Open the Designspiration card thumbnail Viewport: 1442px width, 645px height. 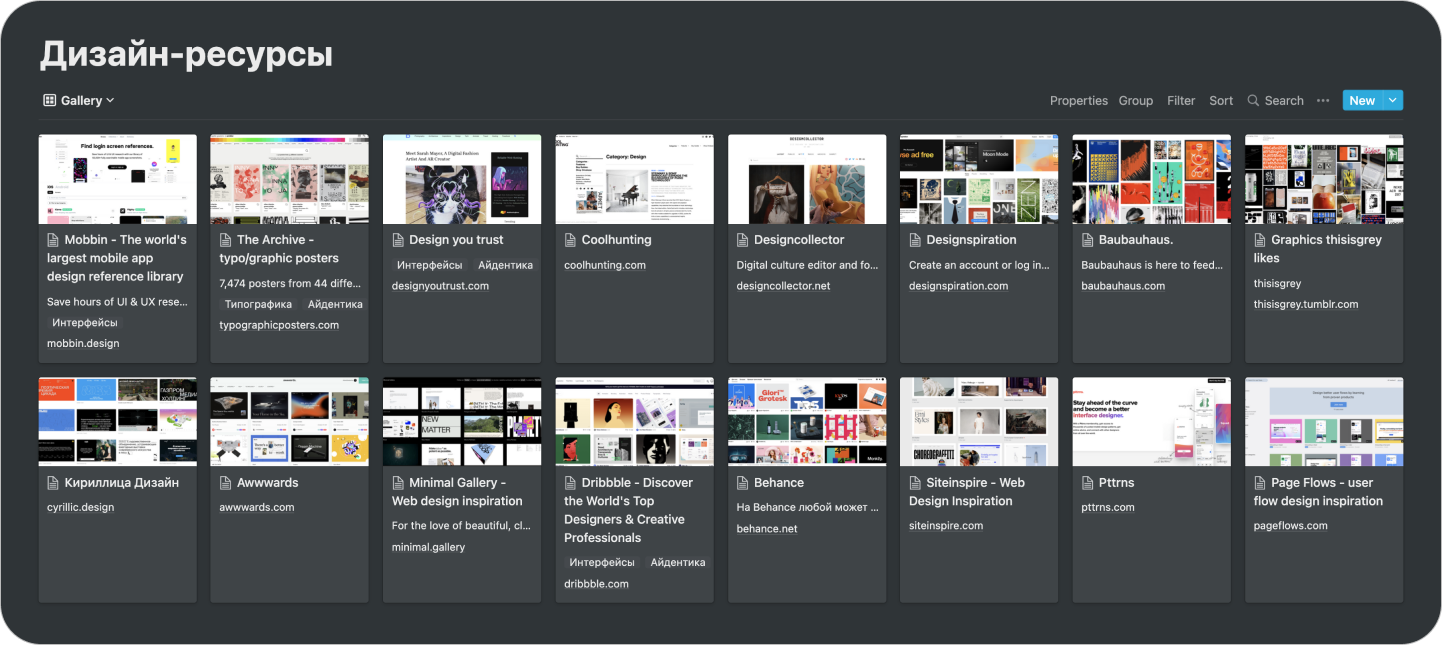(x=979, y=179)
